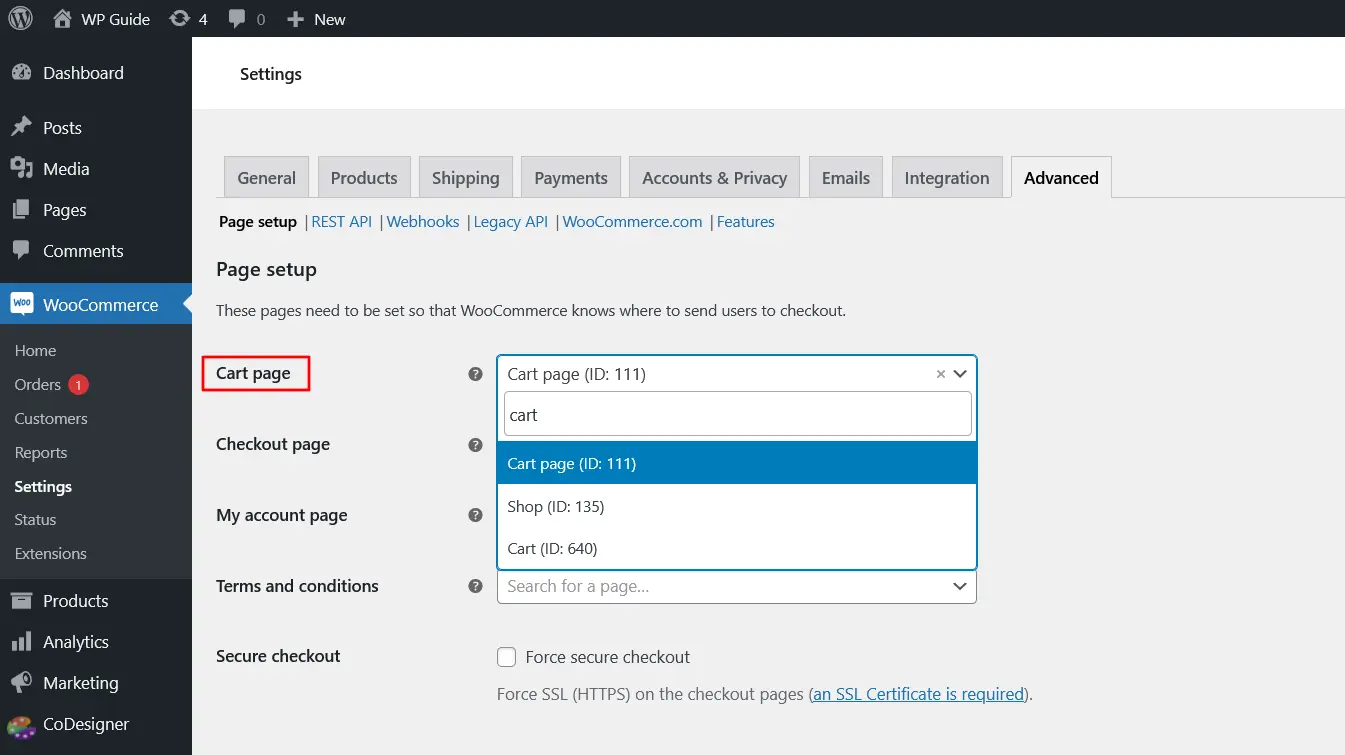
Task: Select the Advanced tab
Action: [x=1061, y=178]
